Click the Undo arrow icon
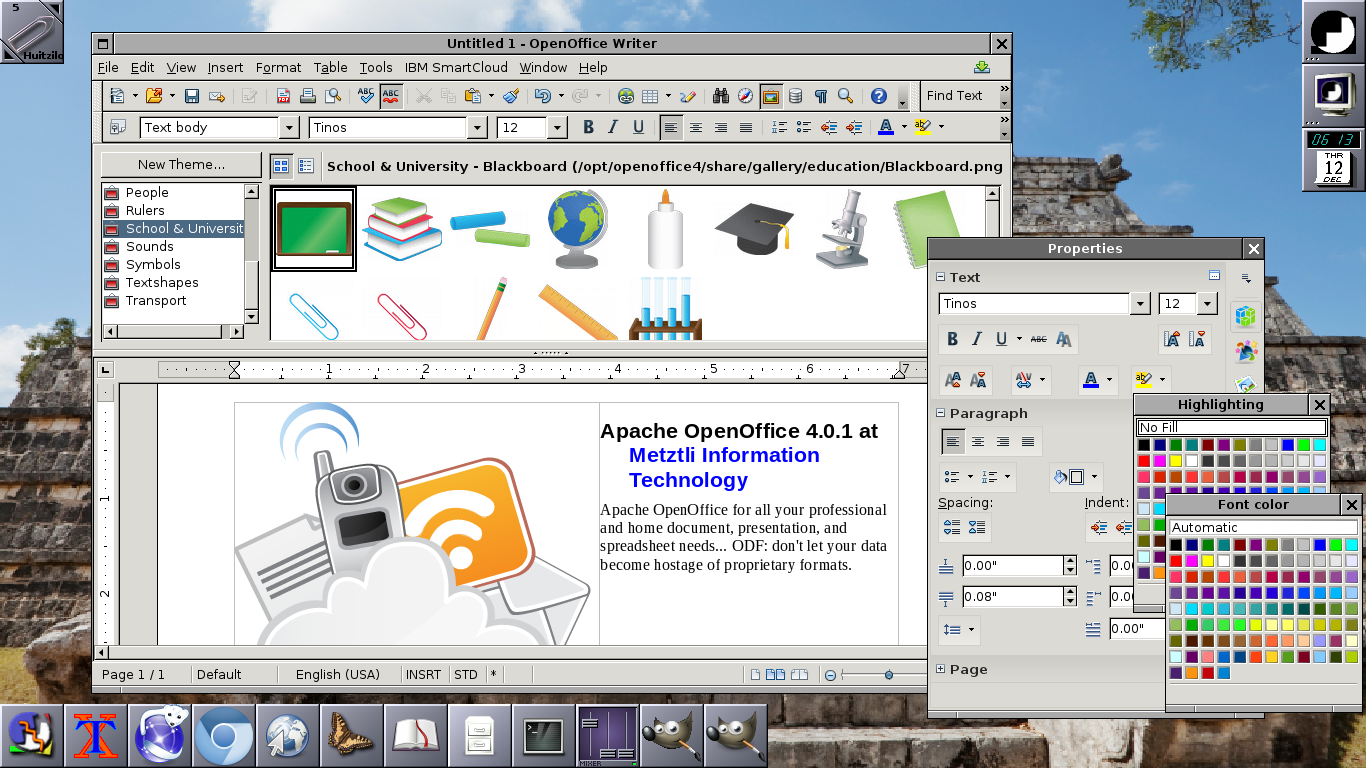This screenshot has width=1366, height=768. (x=542, y=96)
